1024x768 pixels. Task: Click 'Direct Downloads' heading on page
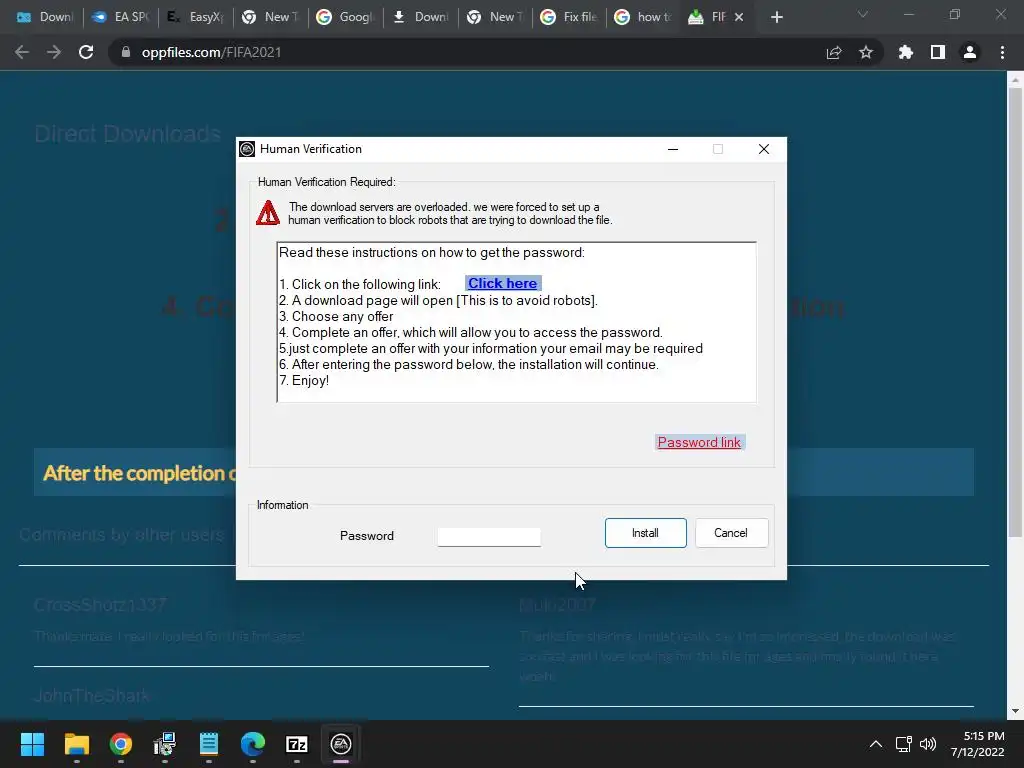127,134
